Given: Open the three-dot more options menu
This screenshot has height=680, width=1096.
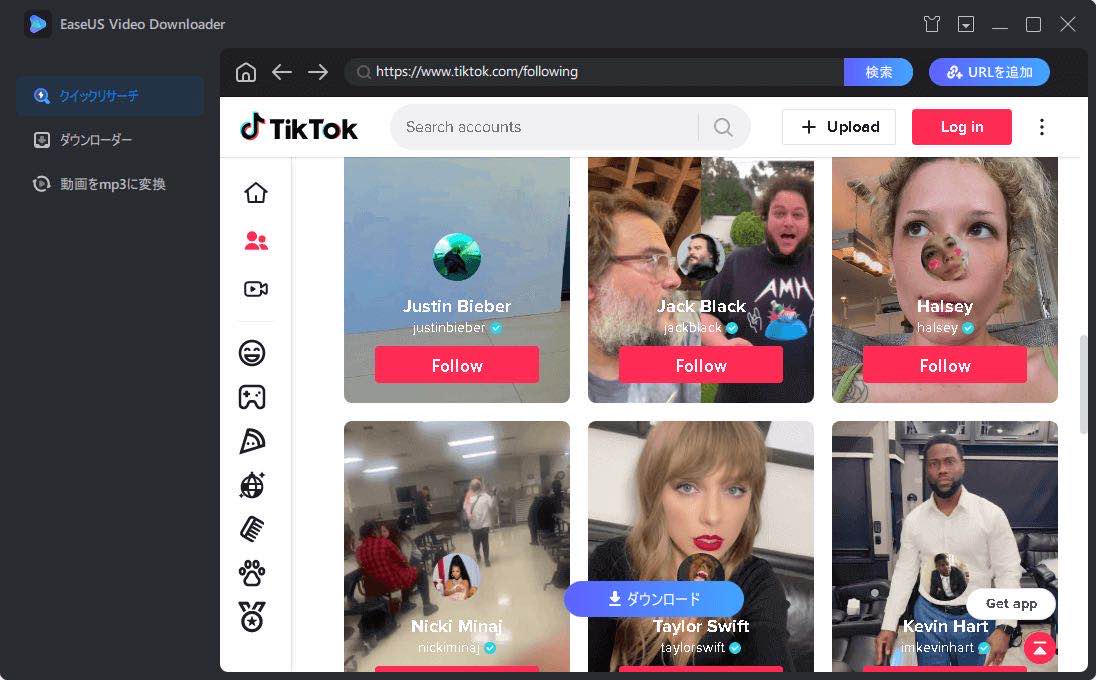Looking at the screenshot, I should [1042, 127].
